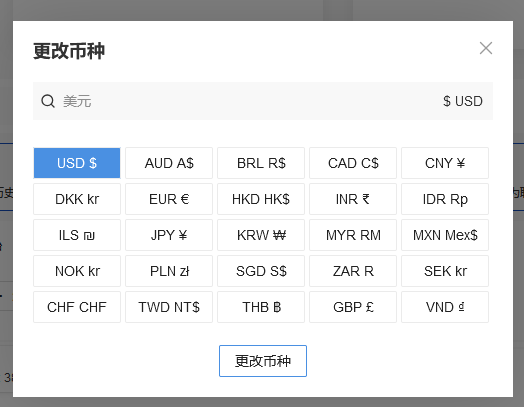Focus the 美元 currency search field
This screenshot has width=524, height=407.
click(263, 101)
